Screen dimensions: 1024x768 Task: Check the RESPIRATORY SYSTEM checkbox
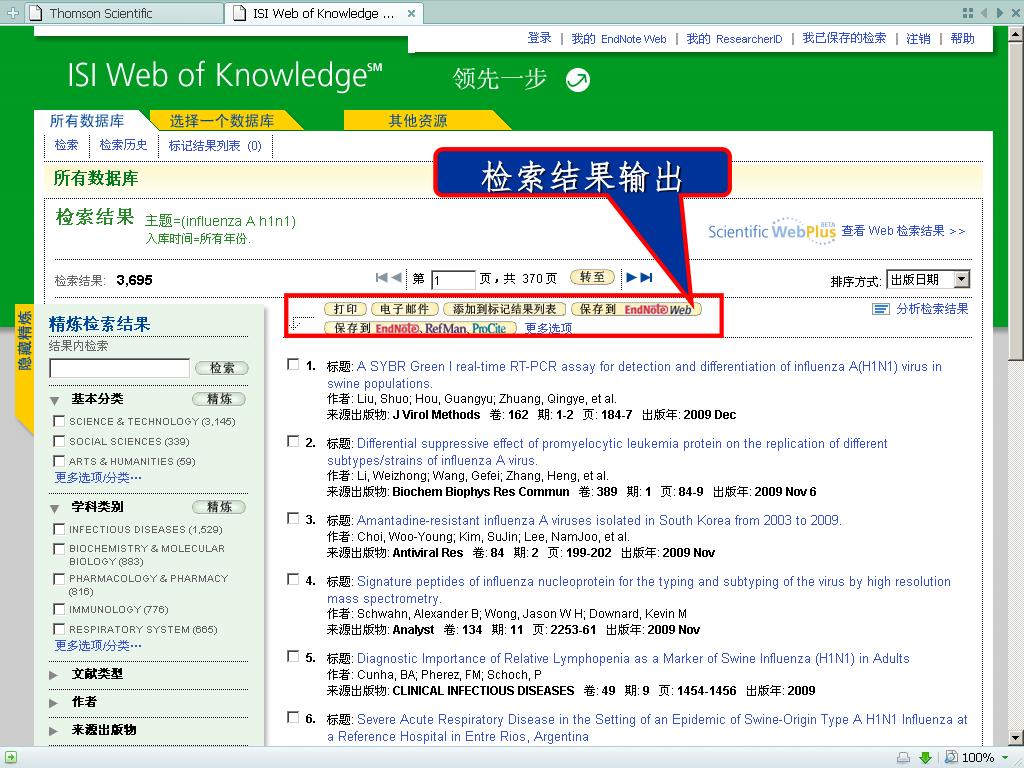(59, 629)
